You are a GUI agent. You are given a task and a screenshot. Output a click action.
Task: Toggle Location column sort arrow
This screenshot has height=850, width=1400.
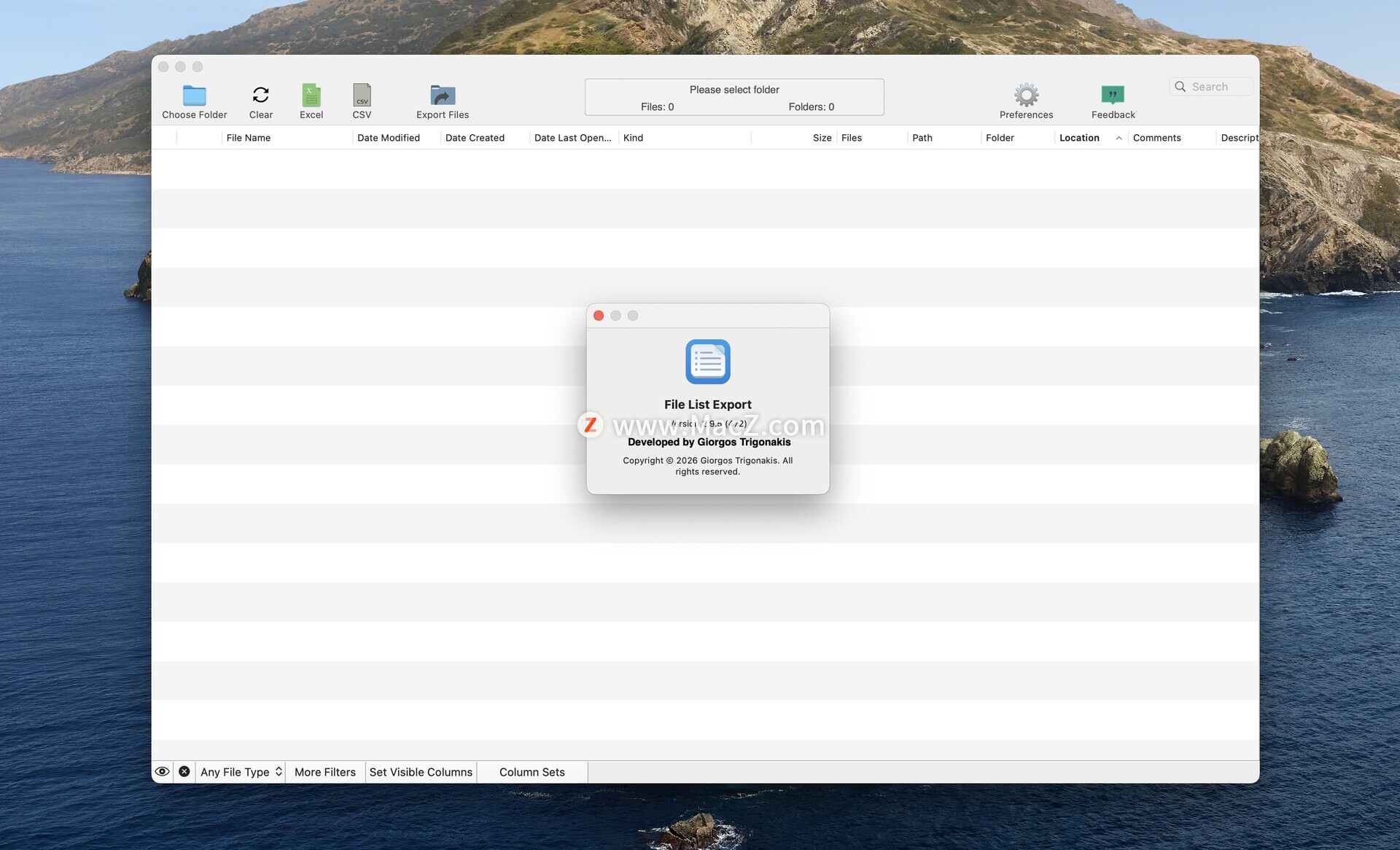point(1119,138)
